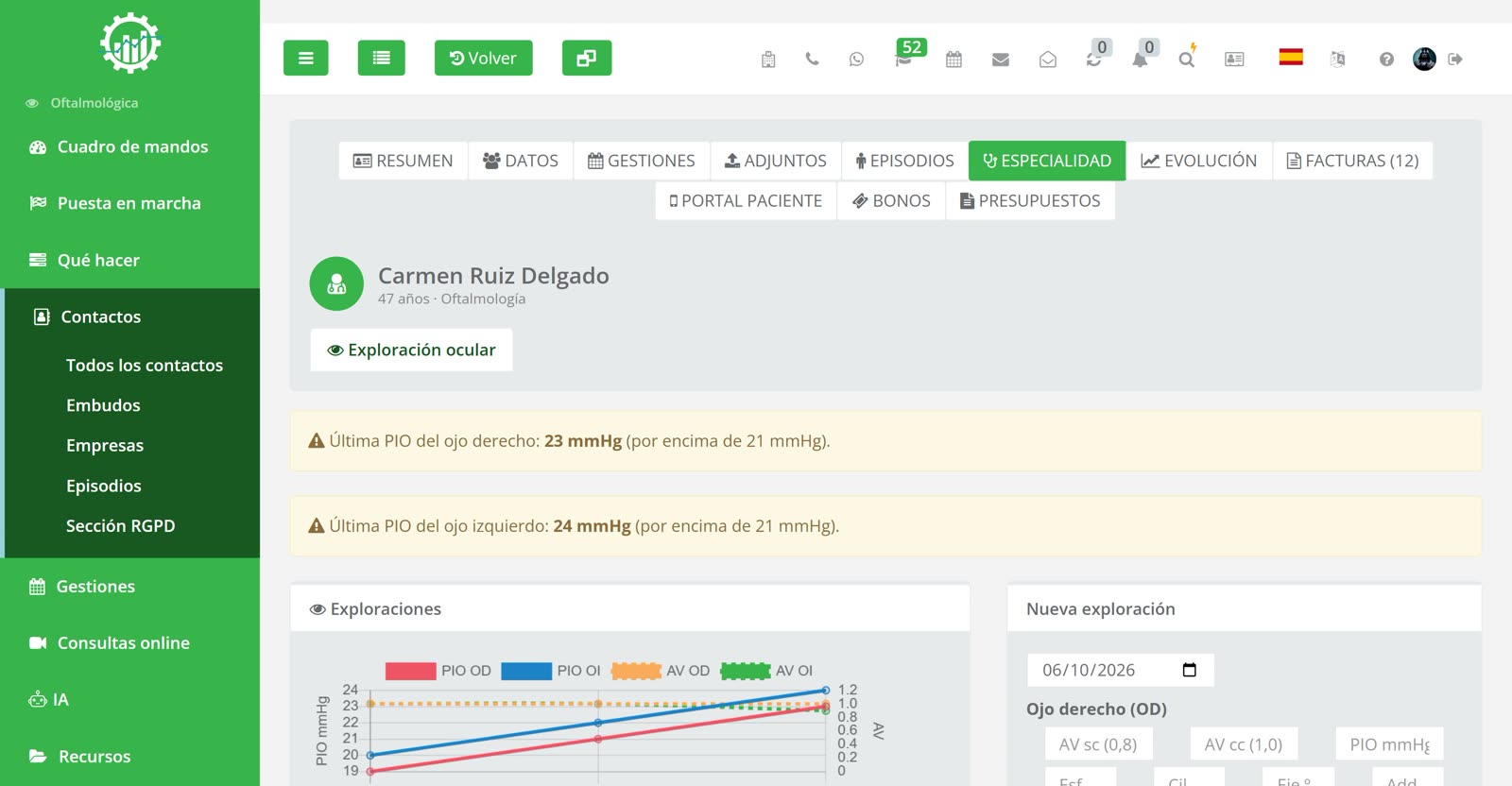Open the help question mark icon

tap(1386, 60)
